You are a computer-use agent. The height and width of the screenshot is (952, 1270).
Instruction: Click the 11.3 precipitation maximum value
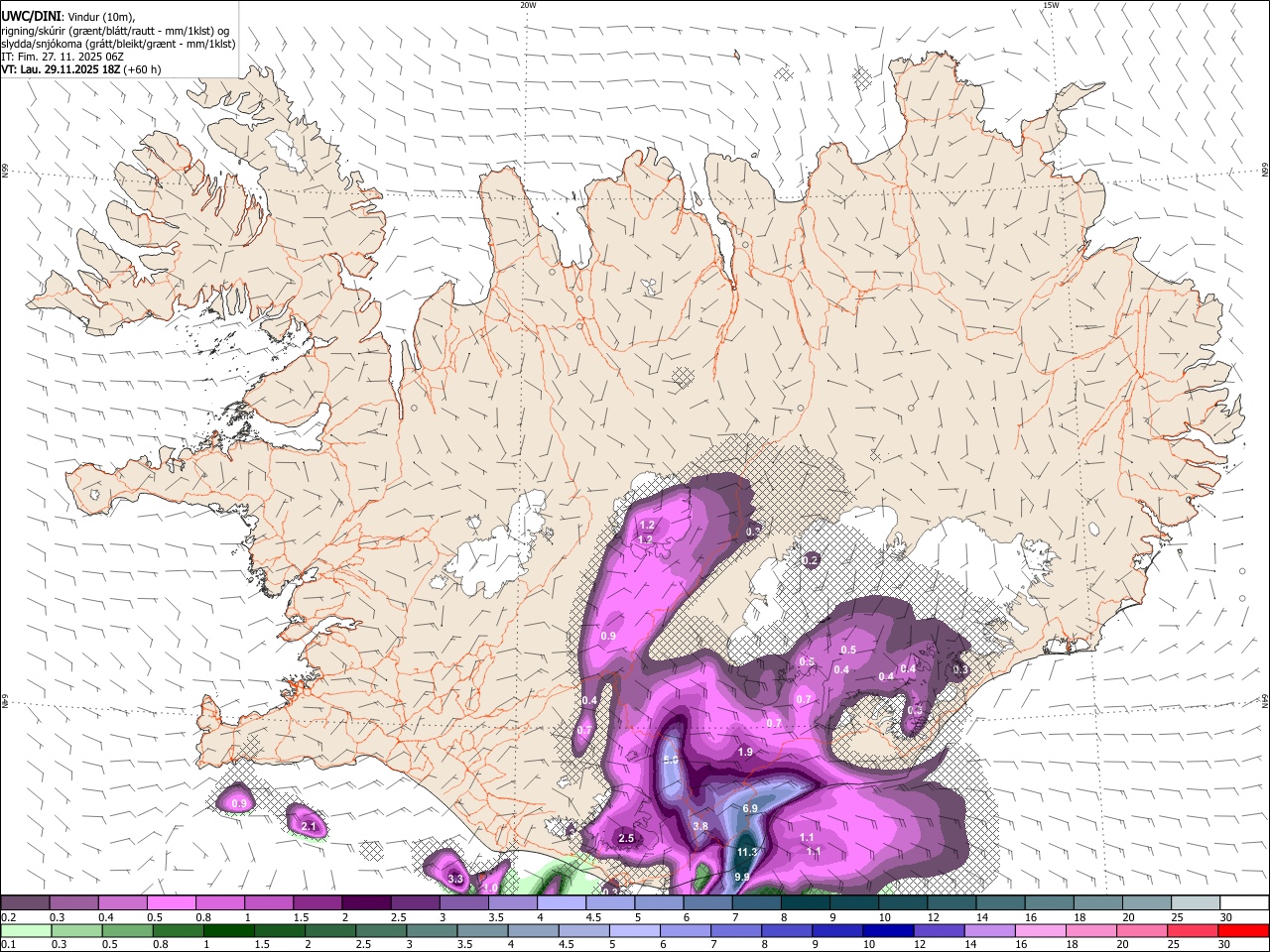[x=747, y=852]
